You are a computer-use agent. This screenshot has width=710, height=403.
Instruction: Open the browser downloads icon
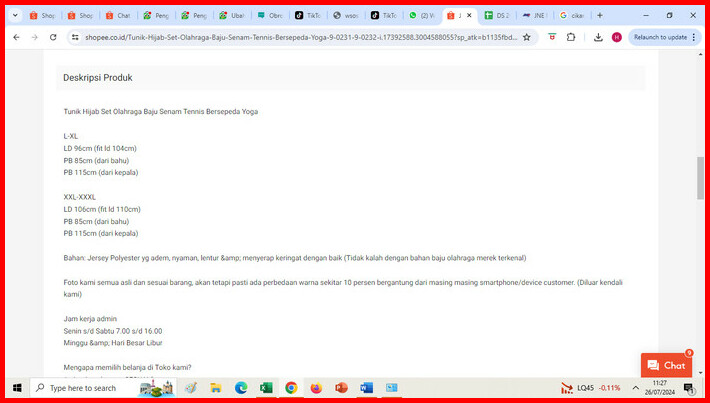tap(598, 37)
